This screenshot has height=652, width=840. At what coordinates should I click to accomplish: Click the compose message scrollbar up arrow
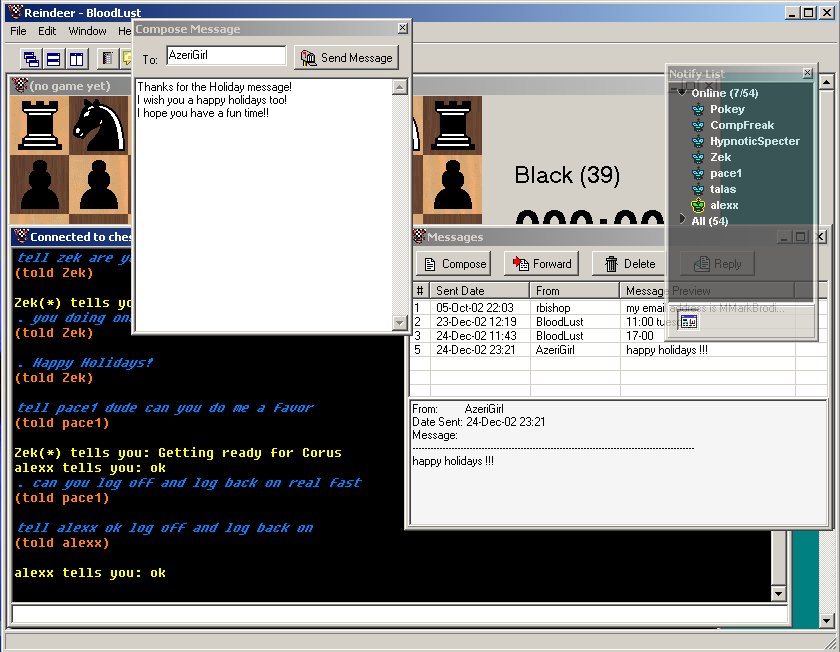click(400, 88)
